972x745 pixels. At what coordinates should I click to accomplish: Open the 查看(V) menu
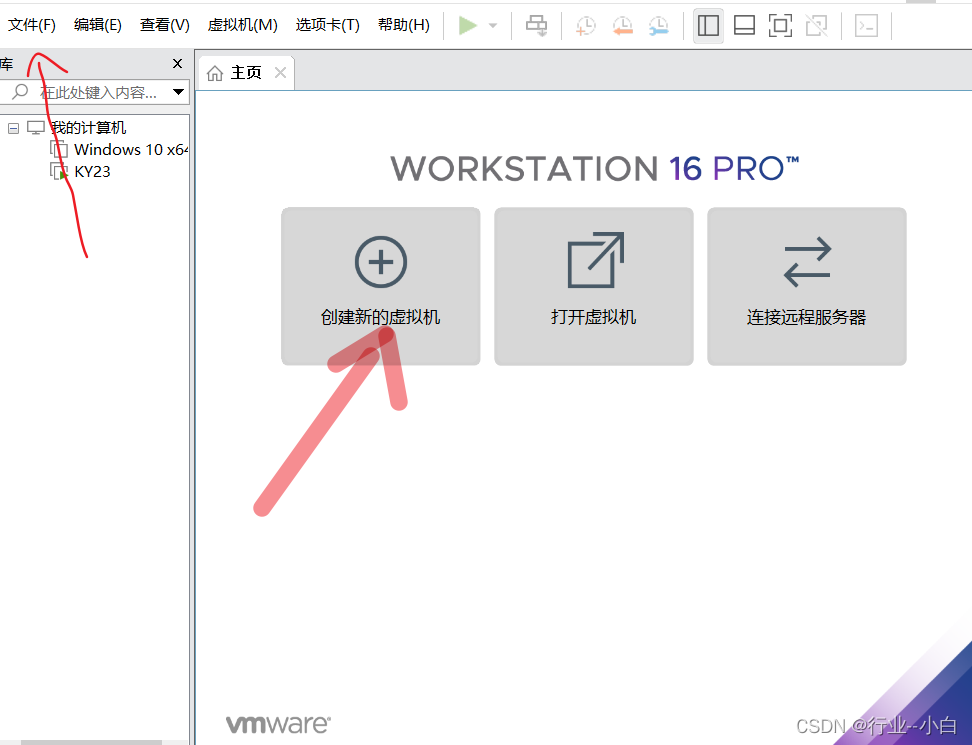point(164,25)
